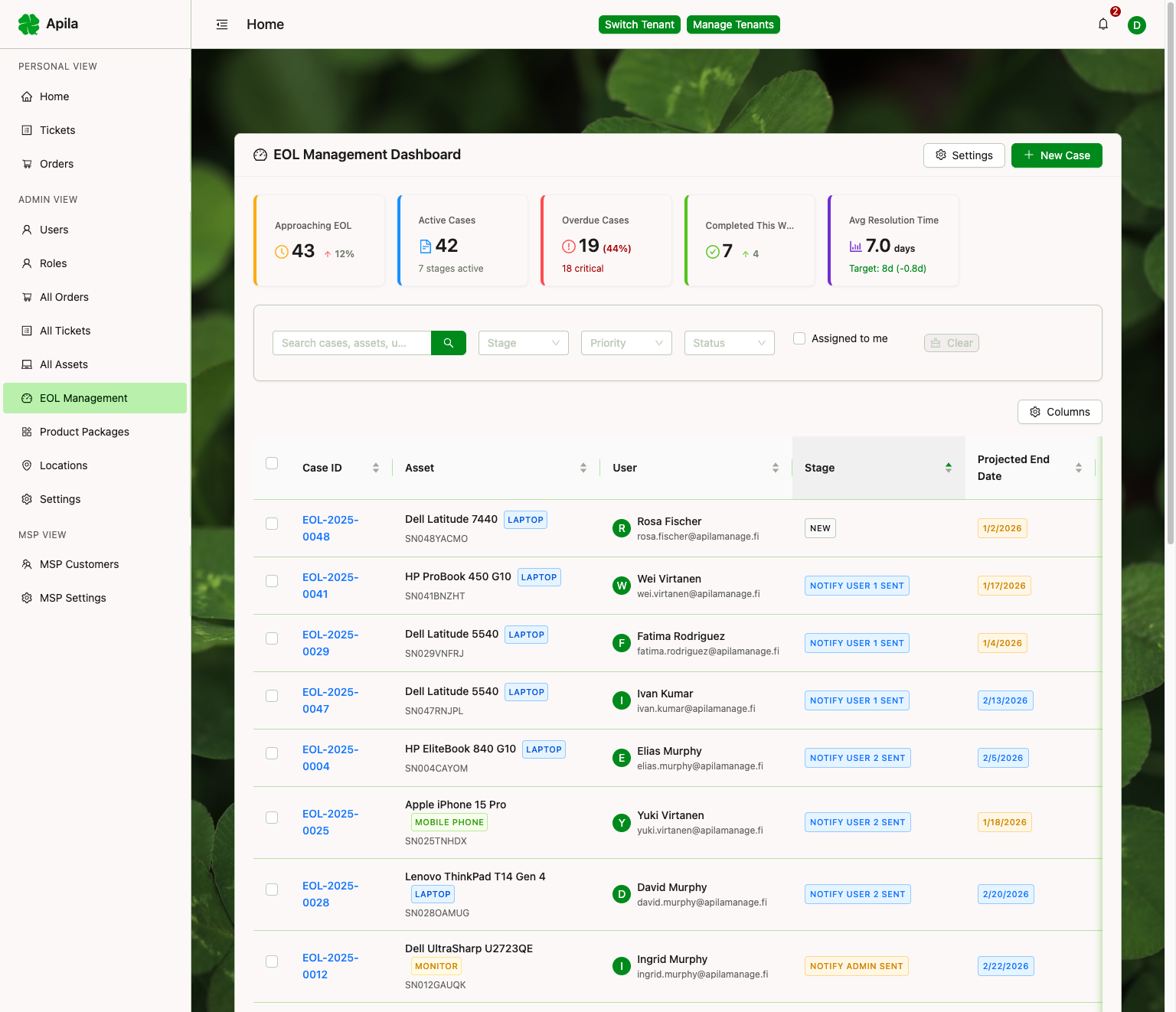Open case EOL-2025-0025 link

coord(330,822)
